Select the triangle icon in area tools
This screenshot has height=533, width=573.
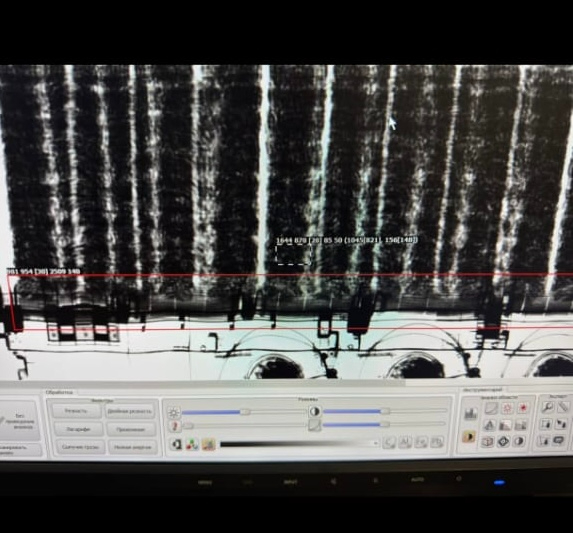[x=490, y=425]
